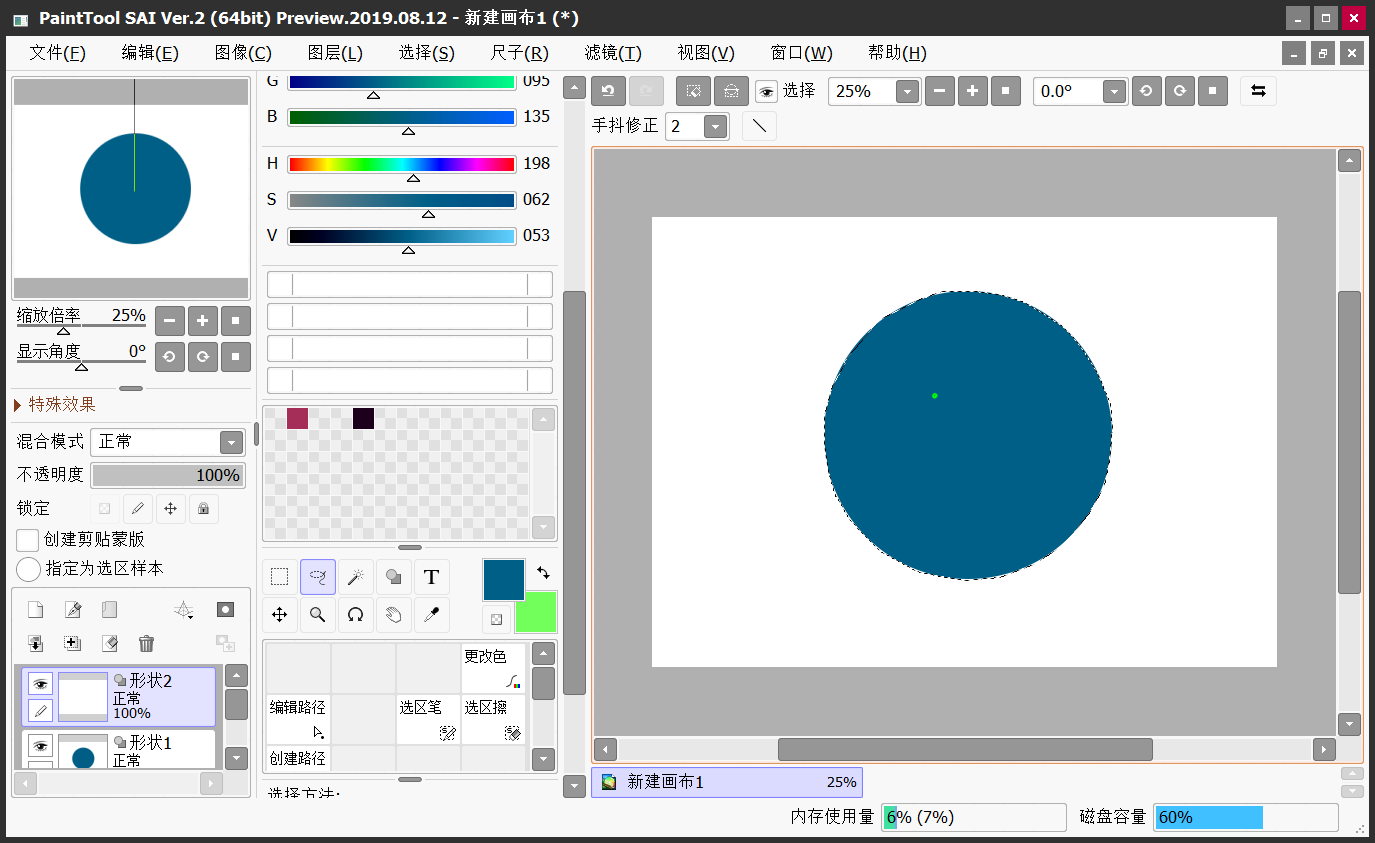Clear the layer with eraser icon

(x=110, y=643)
